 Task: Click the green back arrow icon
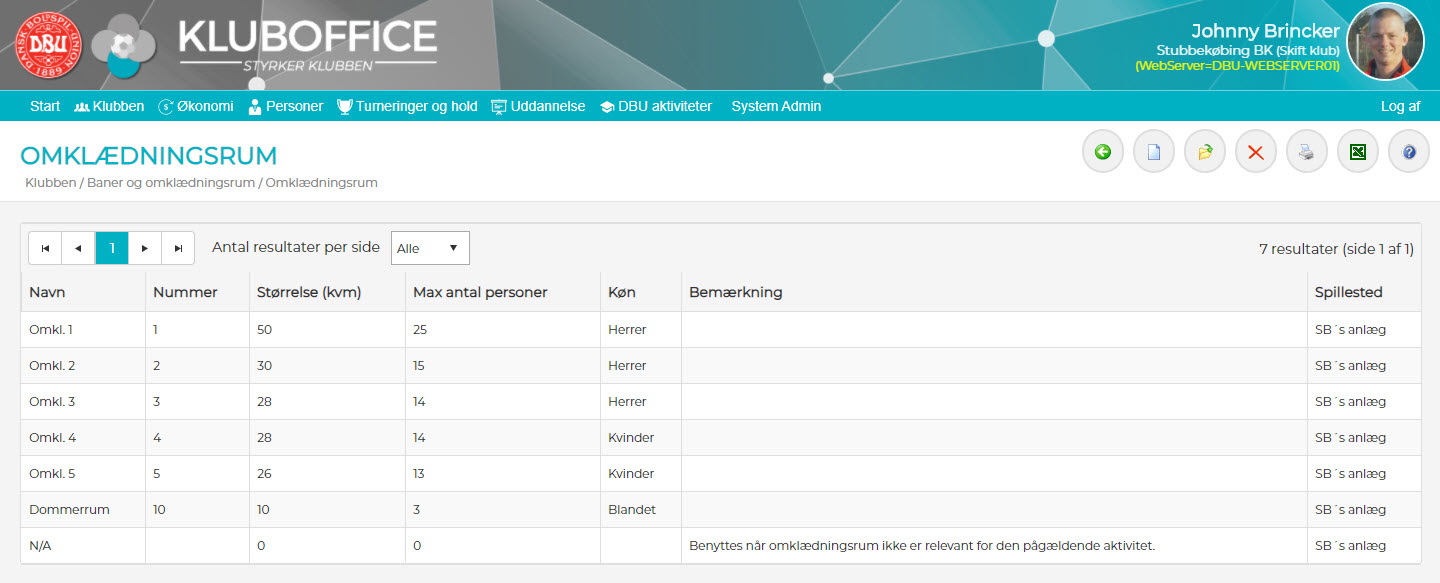1103,152
